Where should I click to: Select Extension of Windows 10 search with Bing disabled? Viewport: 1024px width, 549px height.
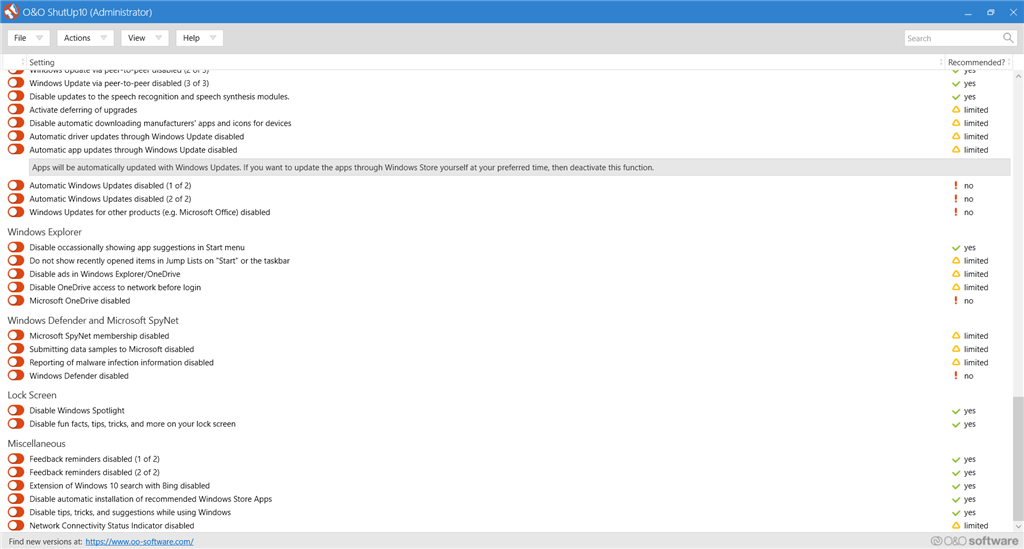point(120,486)
